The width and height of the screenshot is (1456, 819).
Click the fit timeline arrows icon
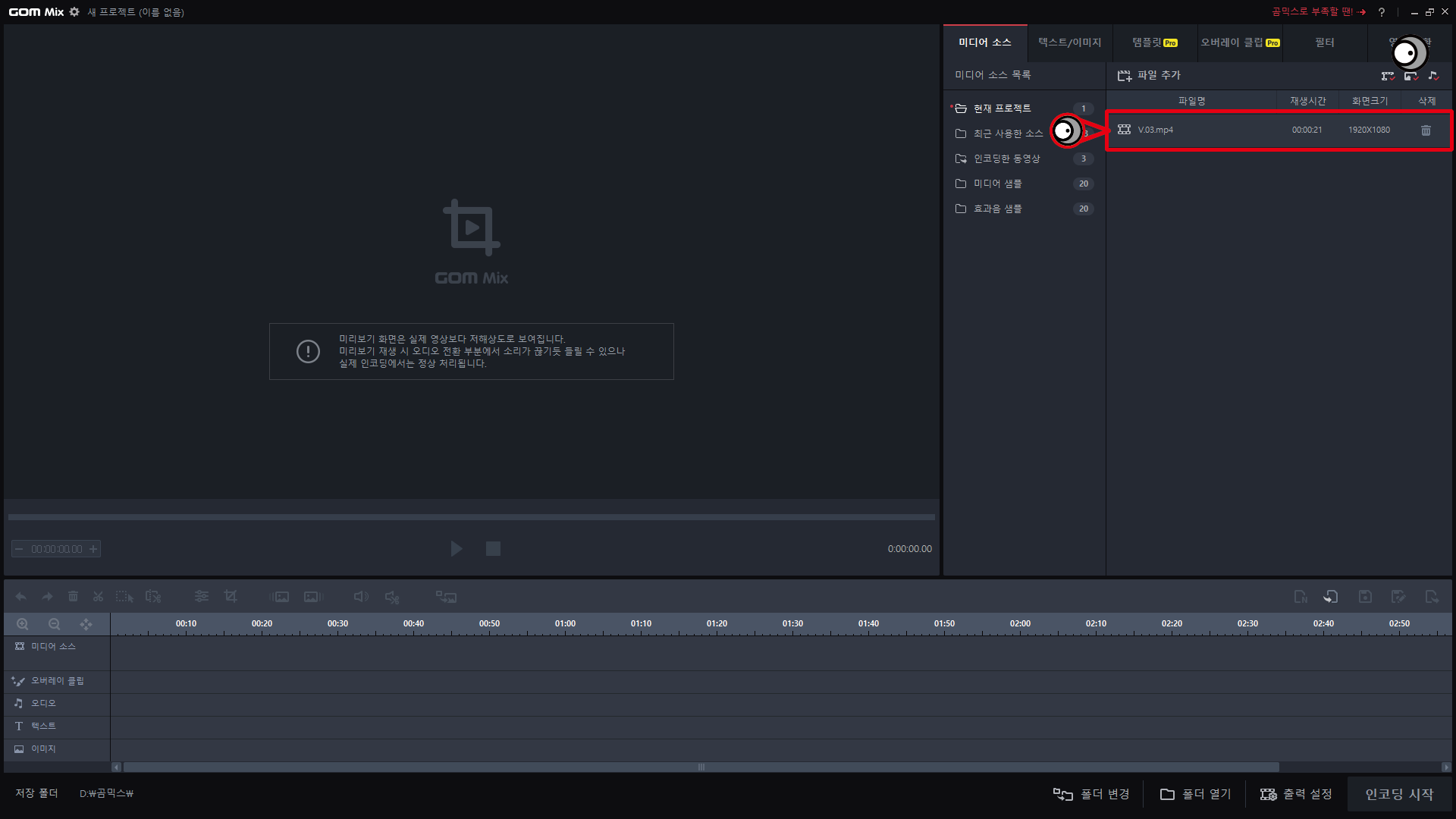(x=86, y=624)
